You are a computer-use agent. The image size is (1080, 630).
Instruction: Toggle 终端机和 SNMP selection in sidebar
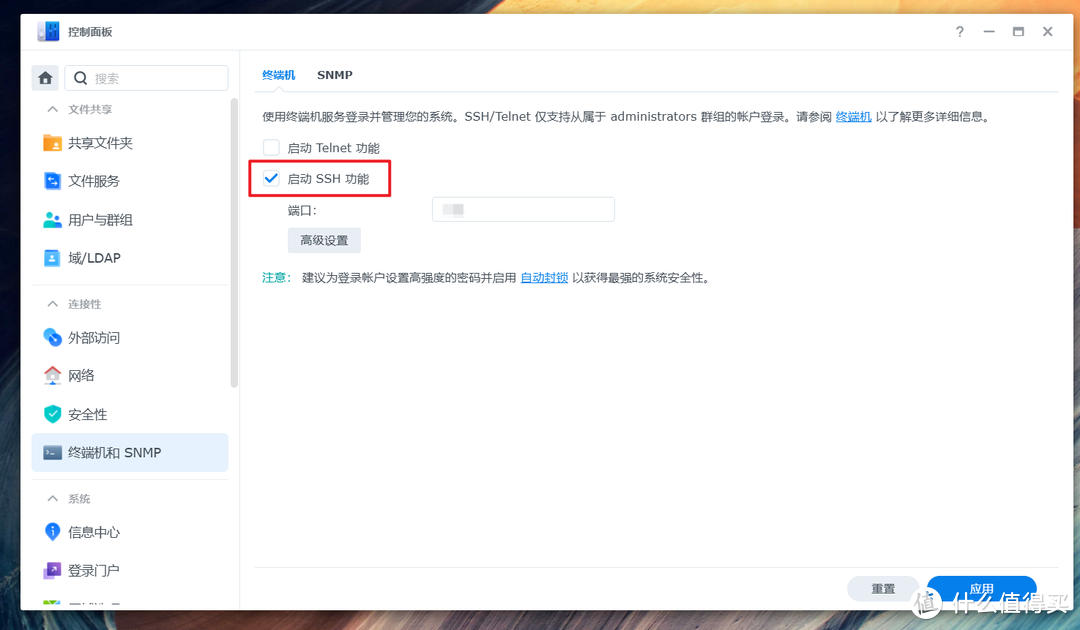click(x=105, y=452)
